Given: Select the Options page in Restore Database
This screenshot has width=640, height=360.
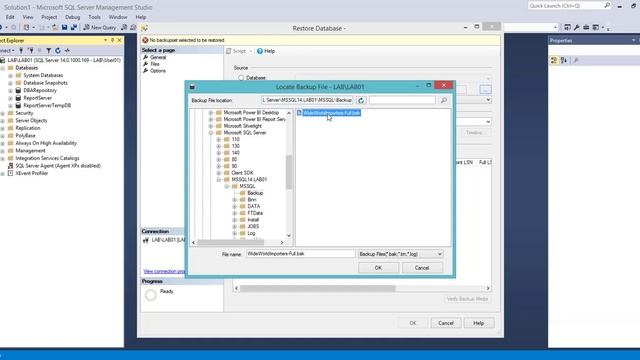Looking at the screenshot, I should 158,71.
